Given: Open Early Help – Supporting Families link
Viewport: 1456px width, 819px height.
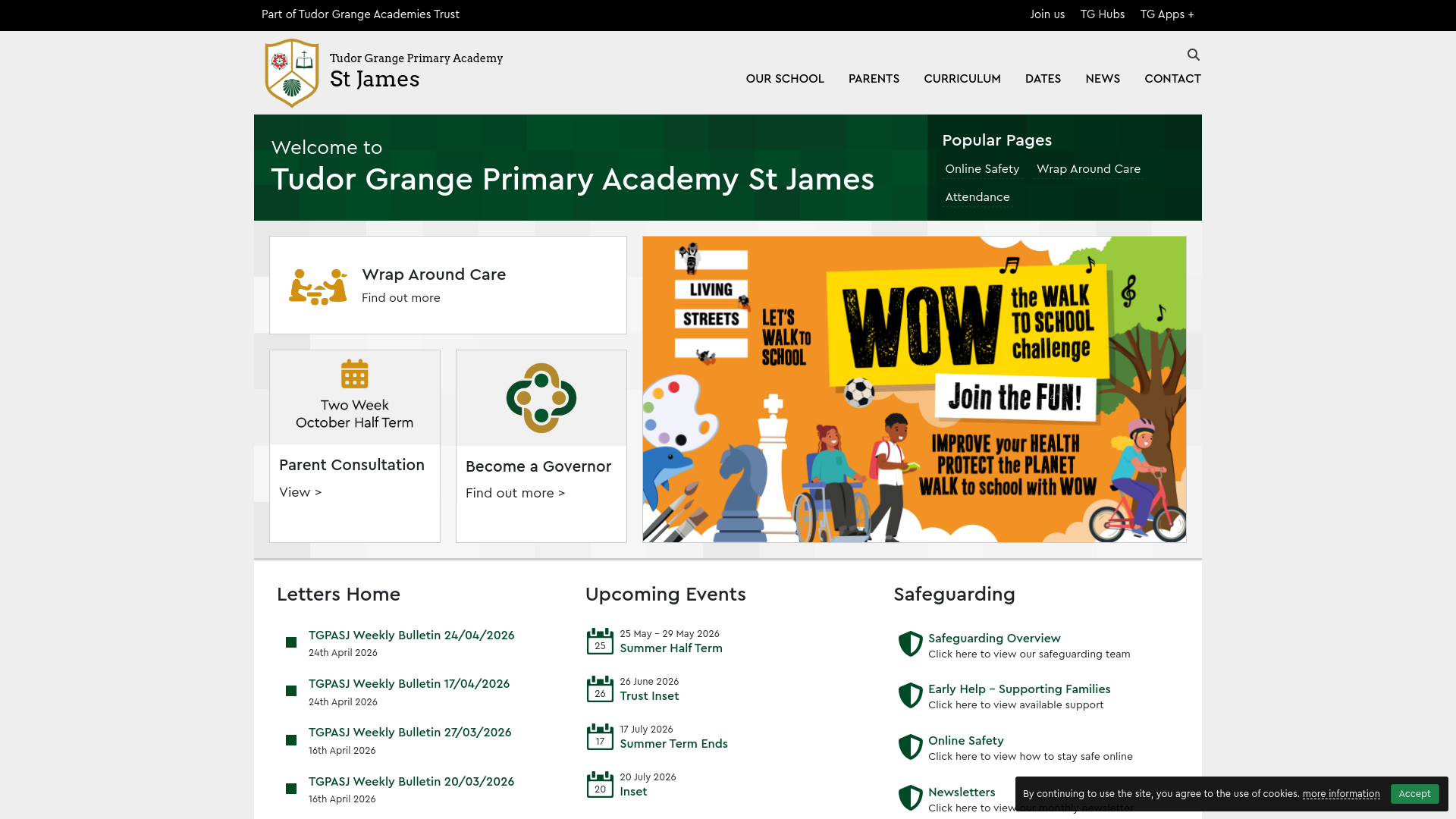Looking at the screenshot, I should [x=1019, y=689].
